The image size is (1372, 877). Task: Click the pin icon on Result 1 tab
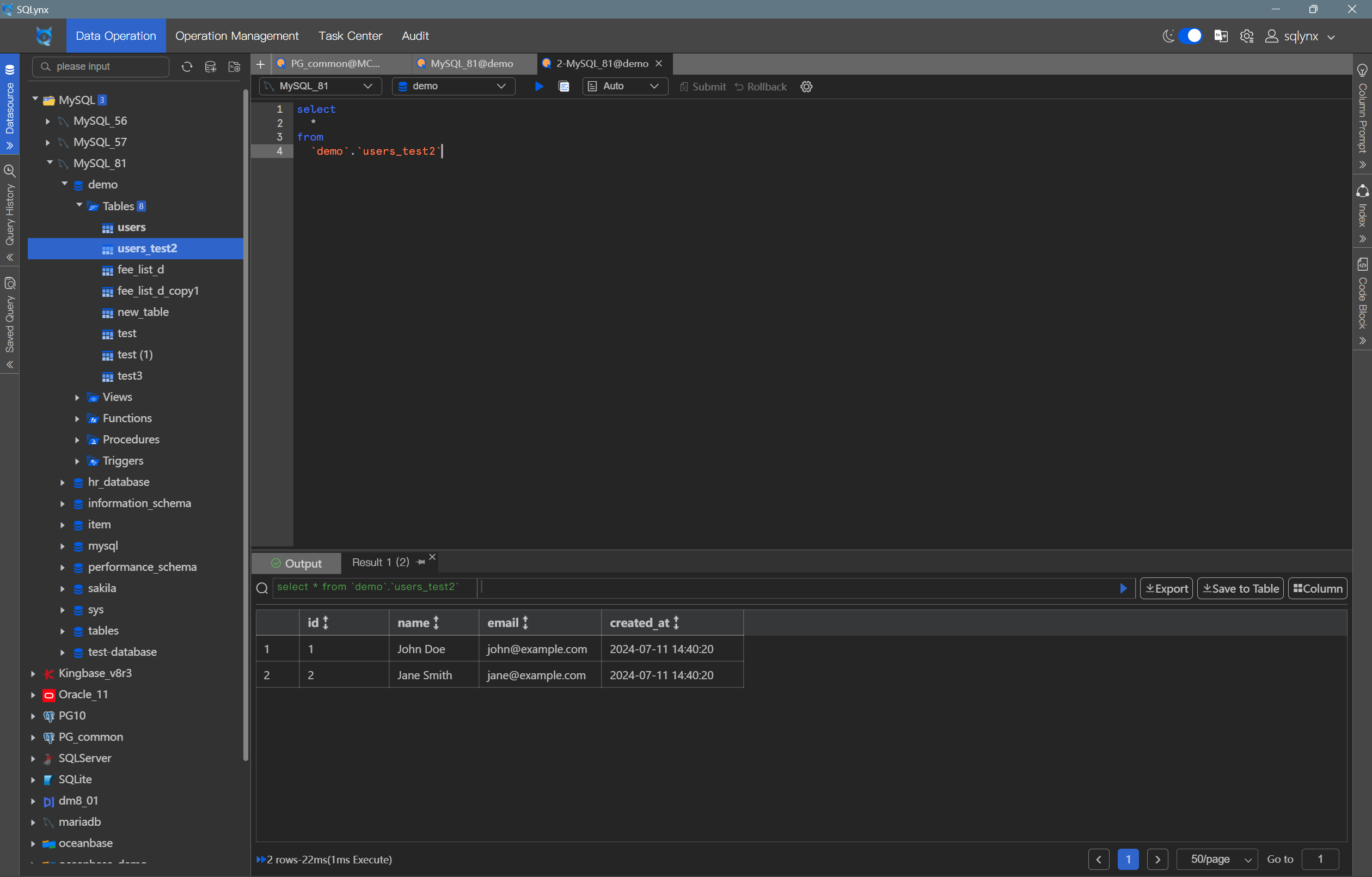point(421,562)
